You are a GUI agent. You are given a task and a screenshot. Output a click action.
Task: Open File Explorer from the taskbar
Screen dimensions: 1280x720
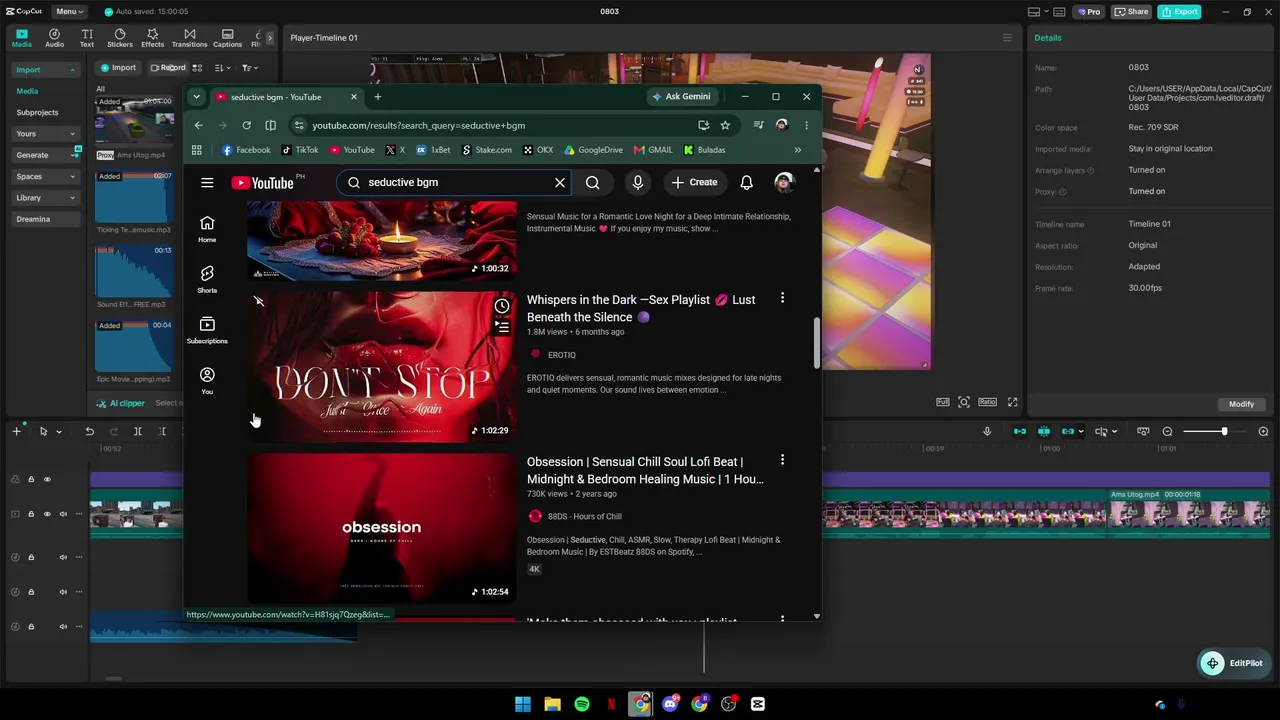click(552, 704)
